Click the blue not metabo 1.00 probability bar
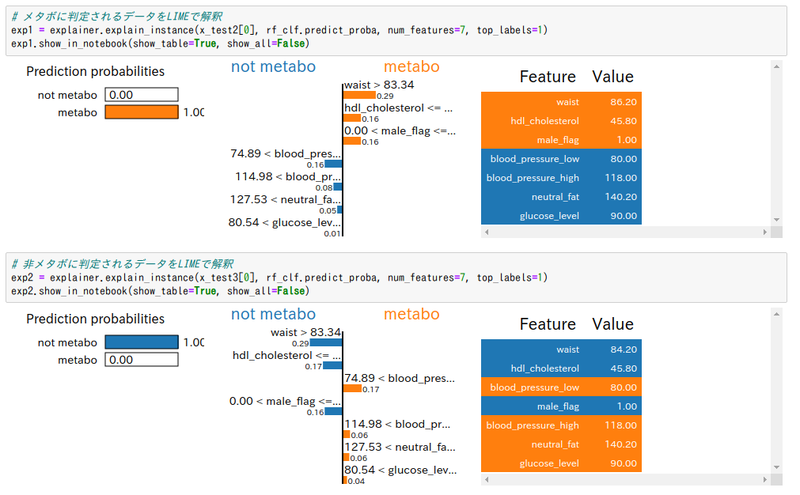Image resolution: width=800 pixels, height=495 pixels. (142, 342)
